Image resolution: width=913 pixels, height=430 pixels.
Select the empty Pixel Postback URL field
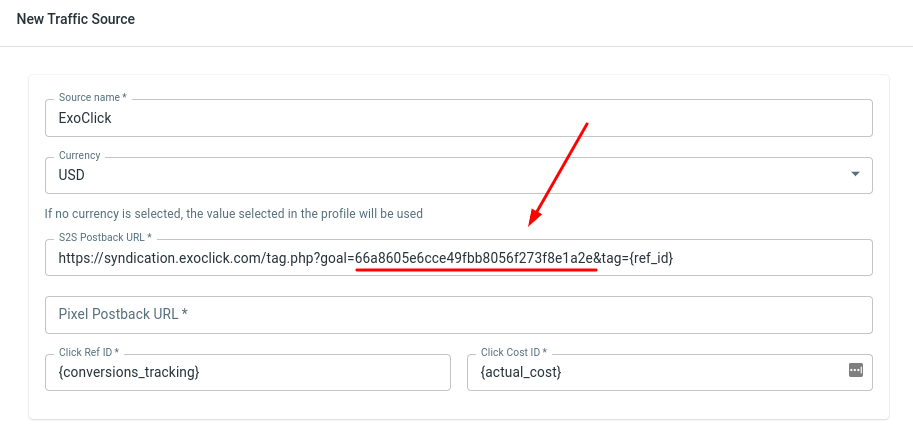pyautogui.click(x=458, y=314)
